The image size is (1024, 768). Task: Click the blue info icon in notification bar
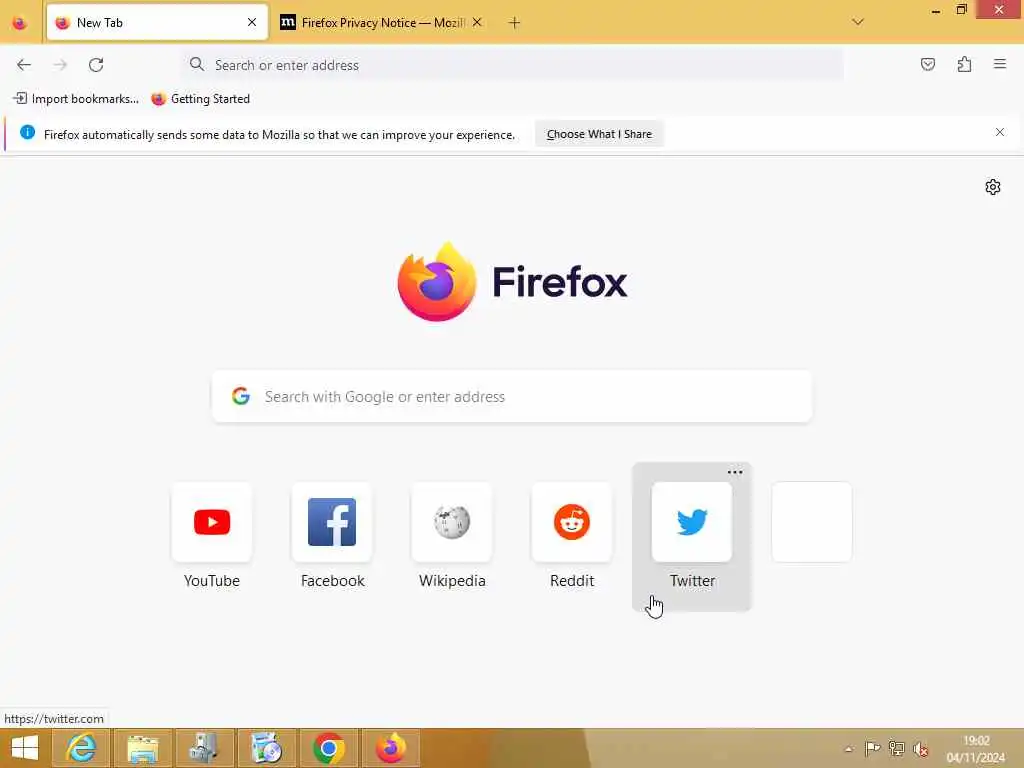(27, 133)
